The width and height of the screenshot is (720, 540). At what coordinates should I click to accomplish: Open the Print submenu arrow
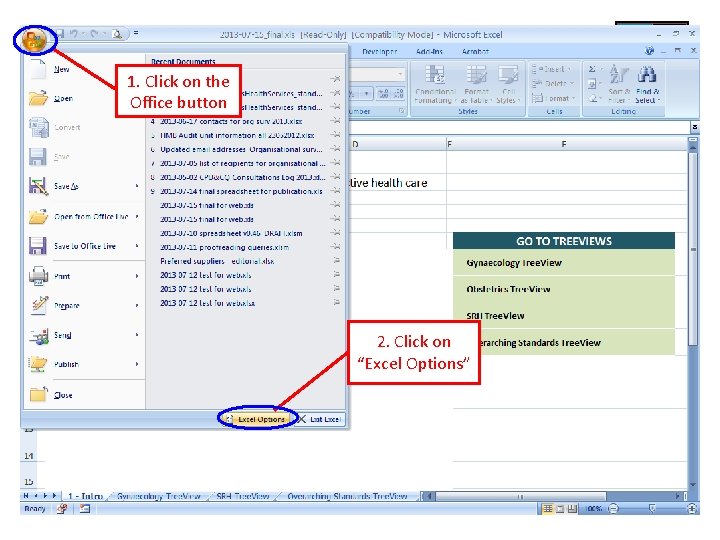click(x=137, y=276)
